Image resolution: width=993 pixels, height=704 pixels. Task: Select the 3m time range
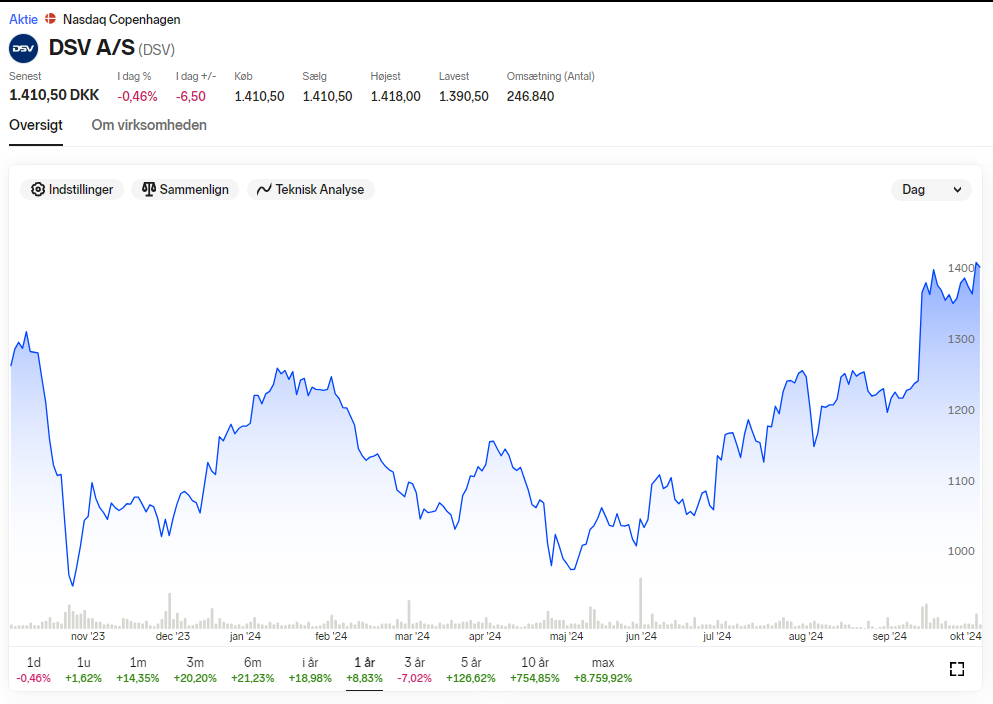(195, 670)
